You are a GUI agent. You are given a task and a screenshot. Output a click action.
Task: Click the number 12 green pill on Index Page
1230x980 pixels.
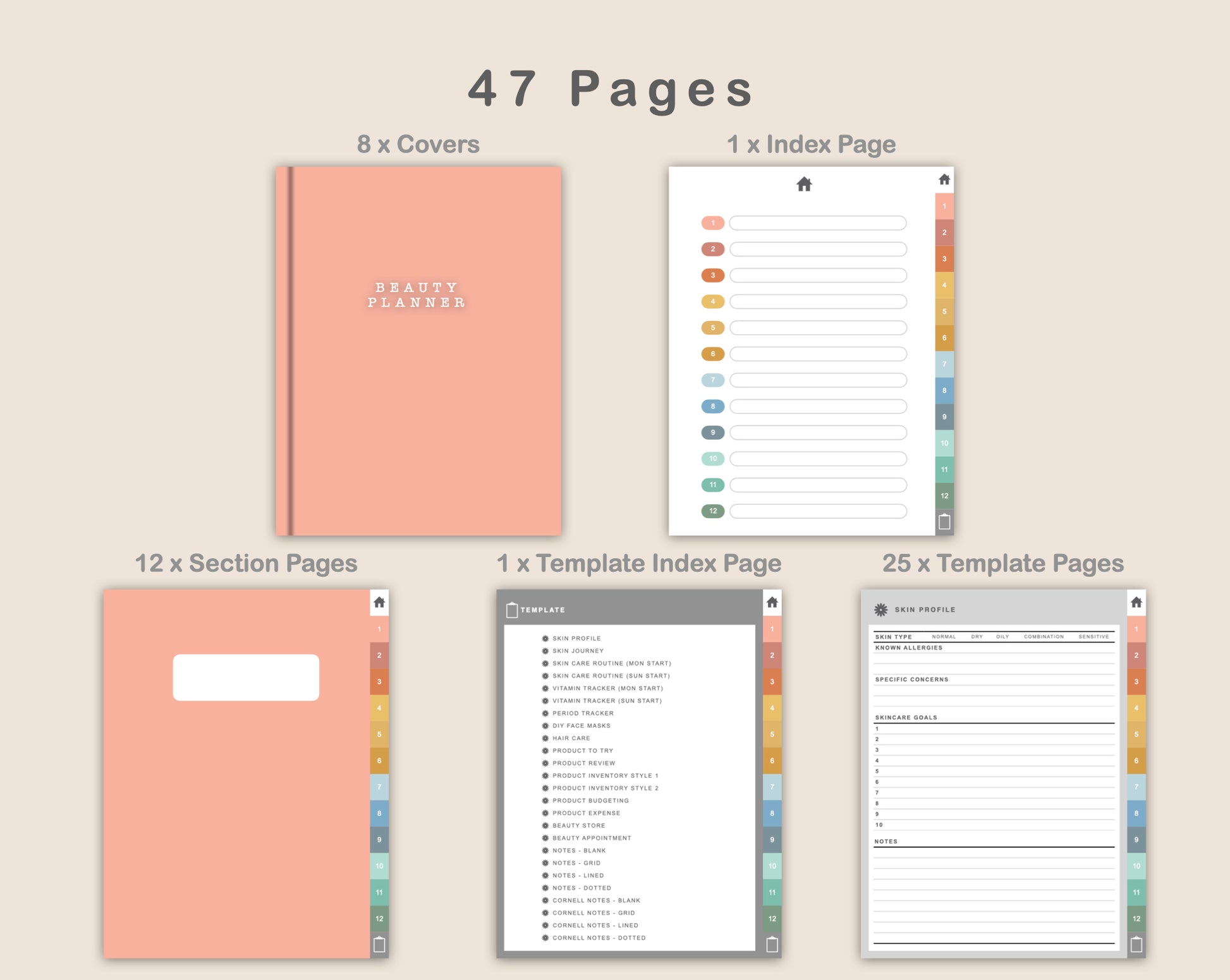713,511
